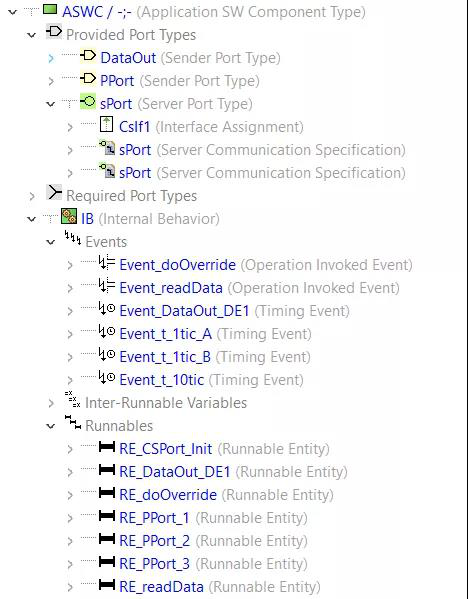The width and height of the screenshot is (468, 599).
Task: Click the green ASWC component type icon
Action: pos(50,10)
